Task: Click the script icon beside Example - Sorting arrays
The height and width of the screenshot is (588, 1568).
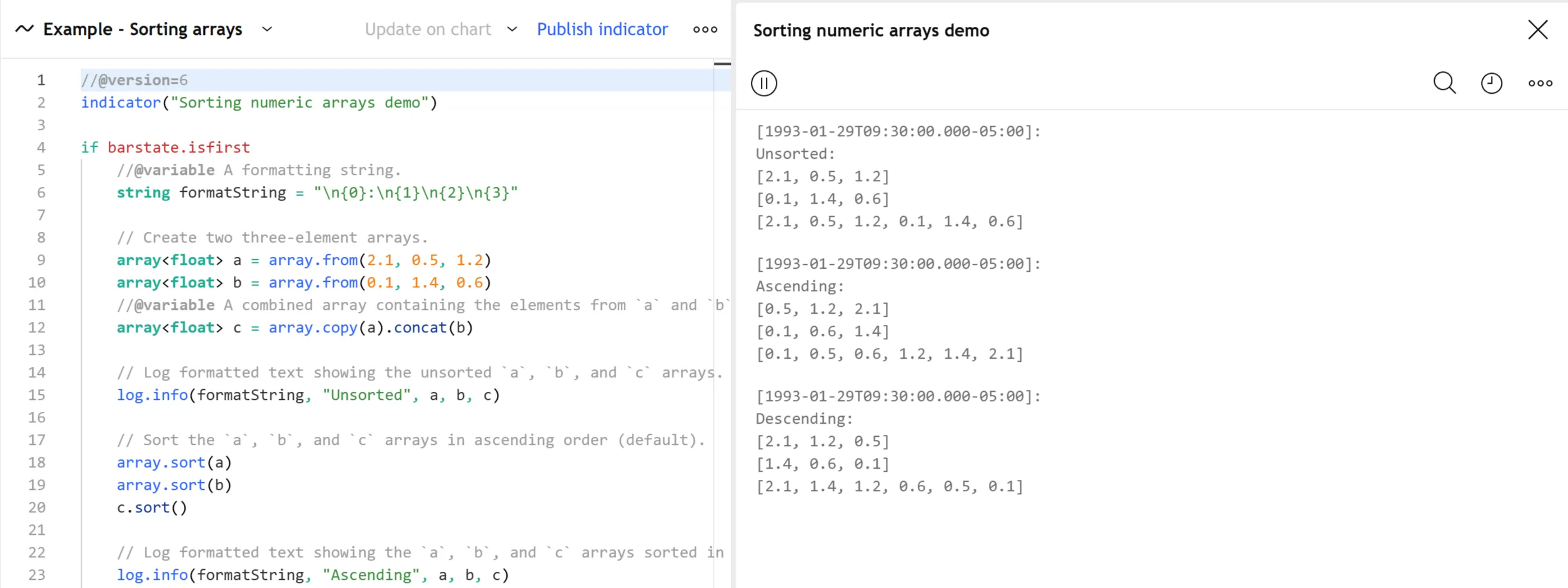Action: 24,29
